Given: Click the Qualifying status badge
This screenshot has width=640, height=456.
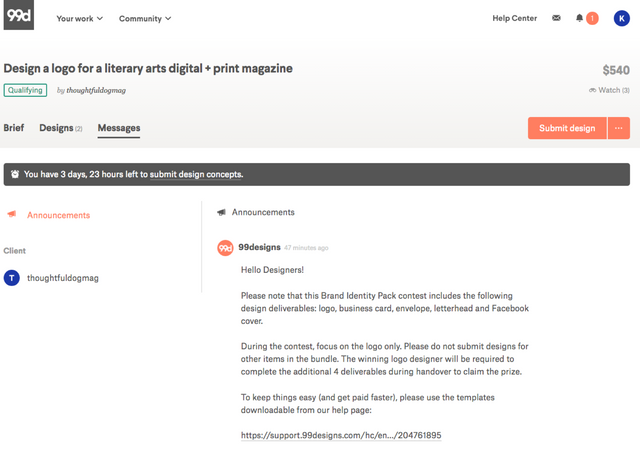Looking at the screenshot, I should pyautogui.click(x=25, y=90).
